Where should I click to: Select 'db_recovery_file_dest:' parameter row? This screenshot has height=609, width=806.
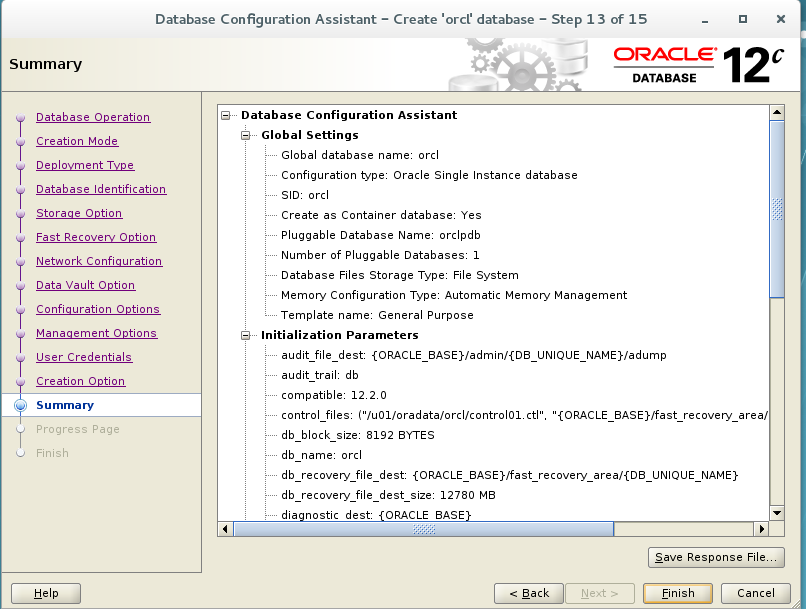click(x=509, y=475)
